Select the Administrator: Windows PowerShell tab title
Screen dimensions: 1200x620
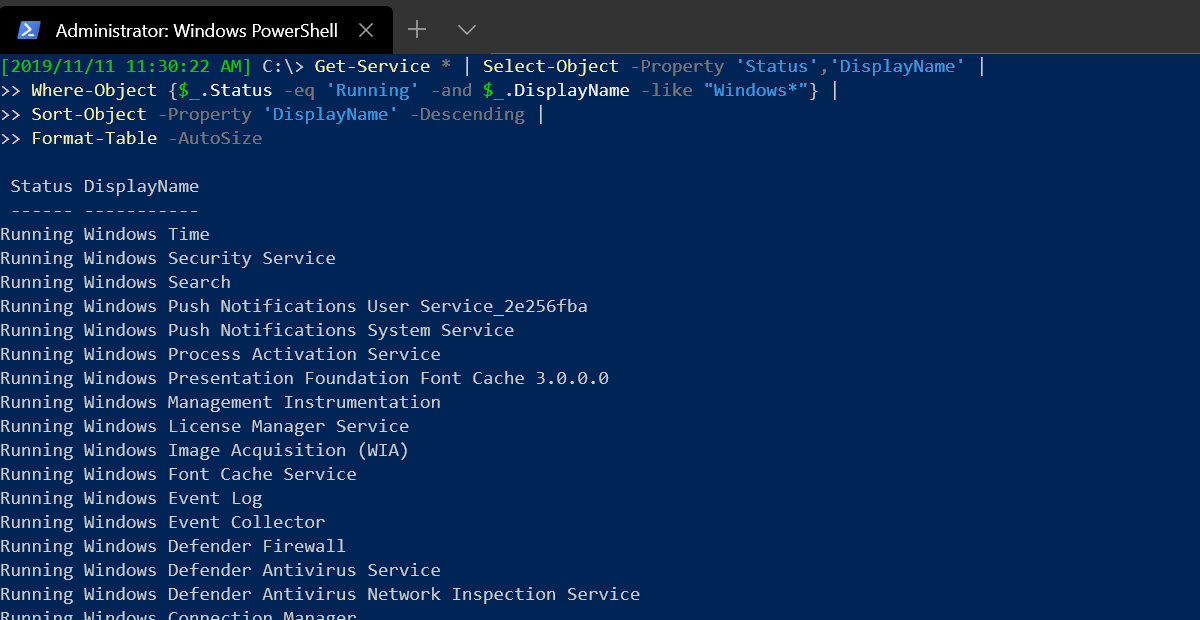point(197,30)
